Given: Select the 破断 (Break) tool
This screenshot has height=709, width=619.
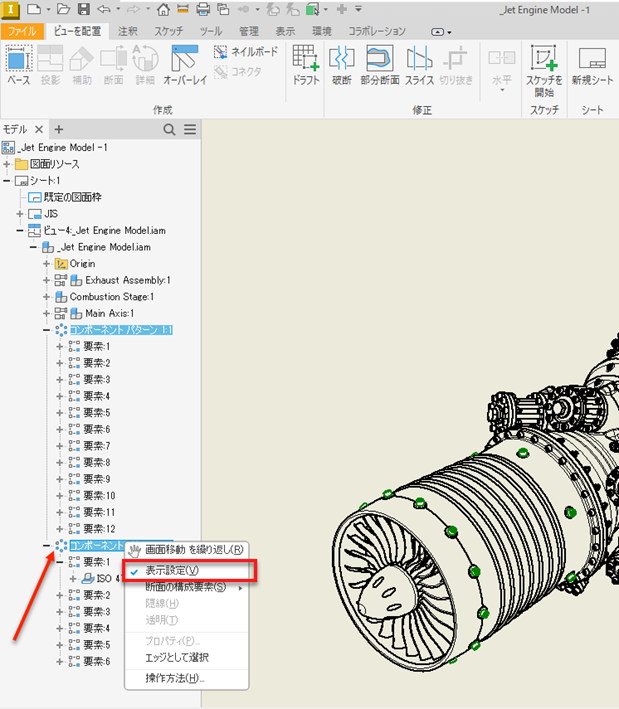Looking at the screenshot, I should 342,66.
